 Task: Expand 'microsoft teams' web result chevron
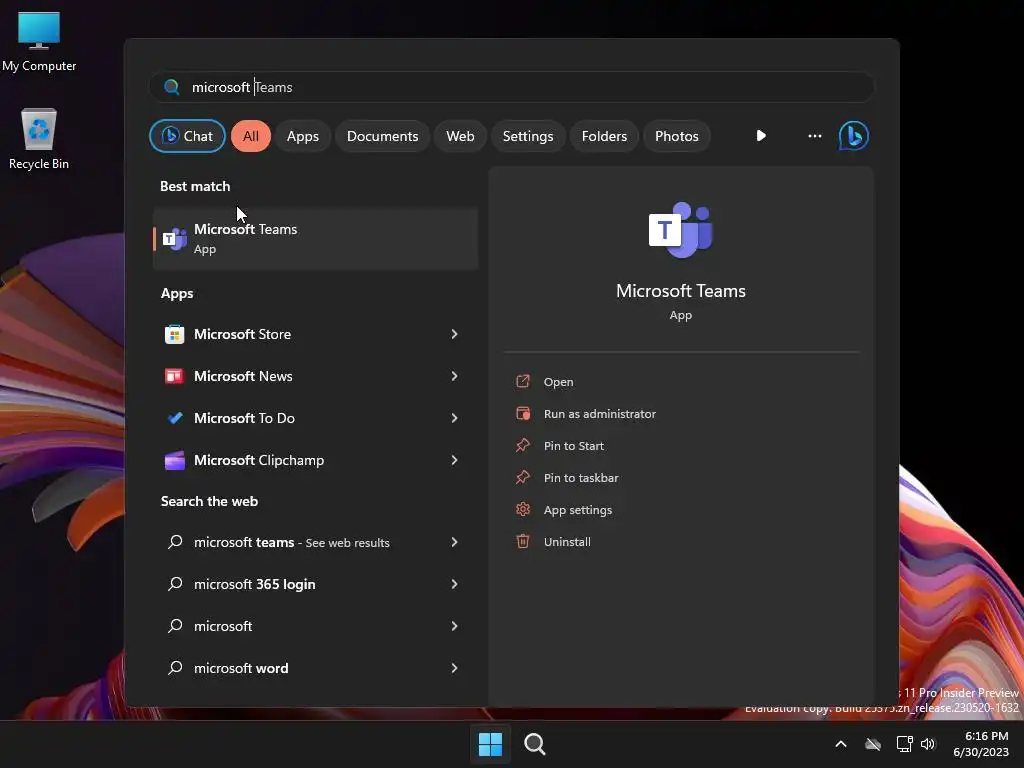(x=455, y=542)
